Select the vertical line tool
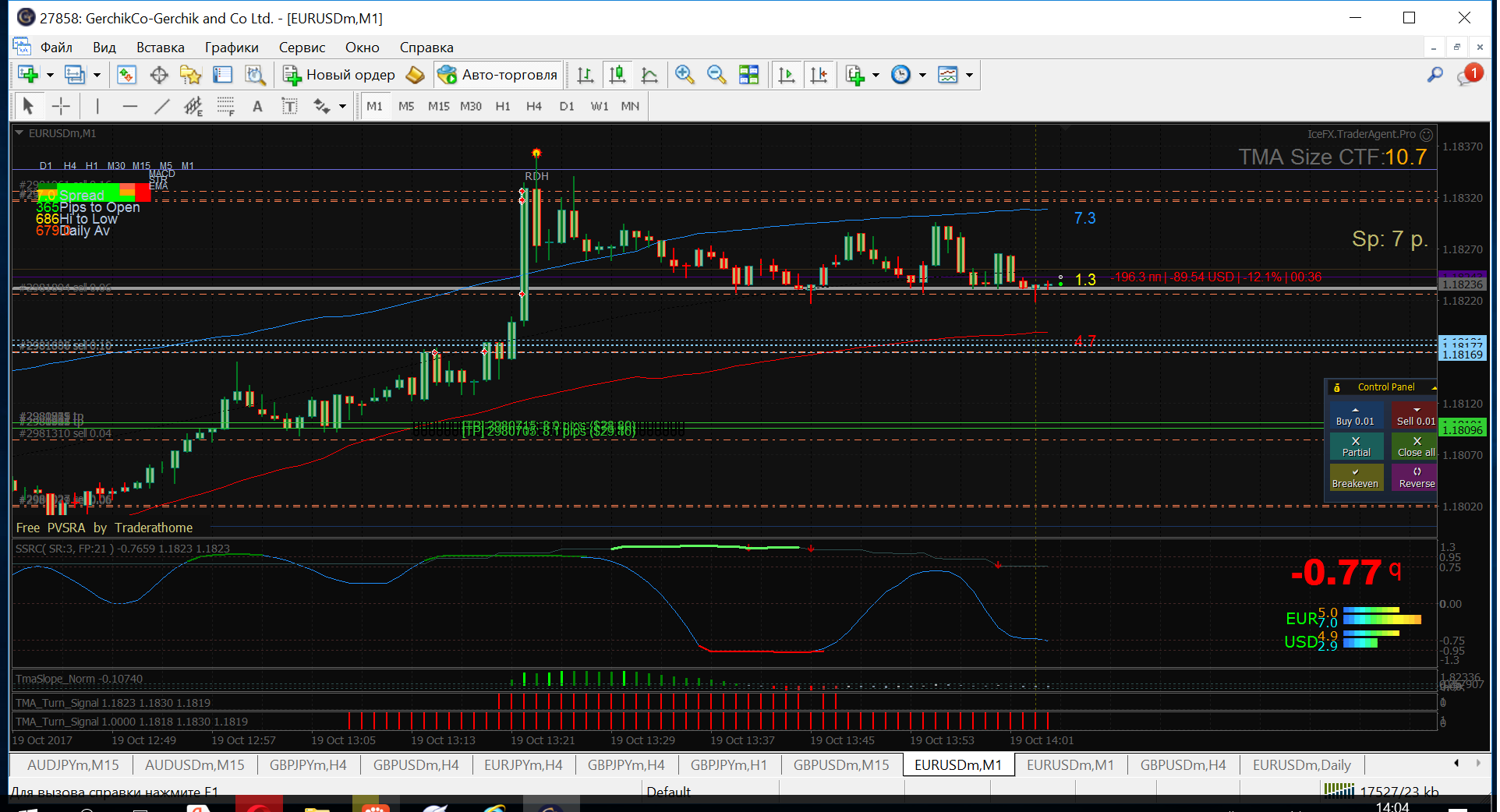This screenshot has height=812, width=1500. tap(97, 106)
